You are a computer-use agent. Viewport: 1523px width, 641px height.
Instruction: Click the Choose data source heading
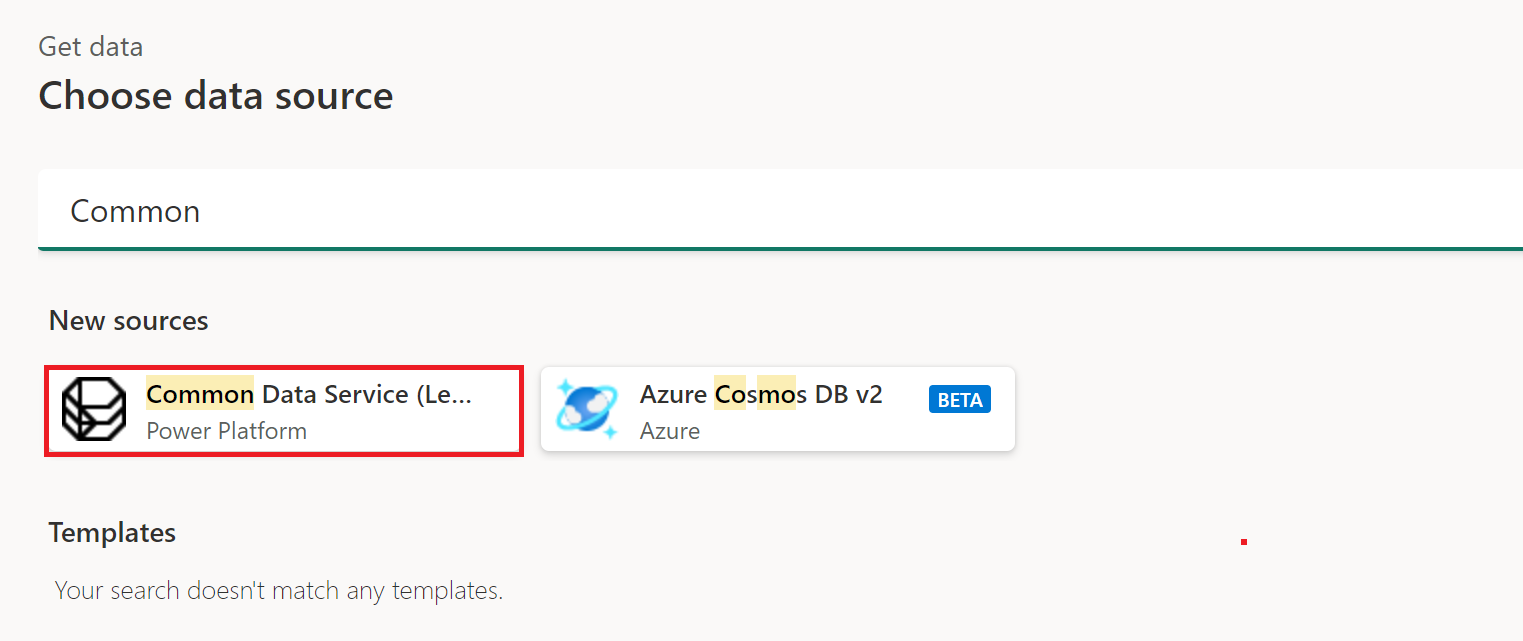click(x=215, y=95)
